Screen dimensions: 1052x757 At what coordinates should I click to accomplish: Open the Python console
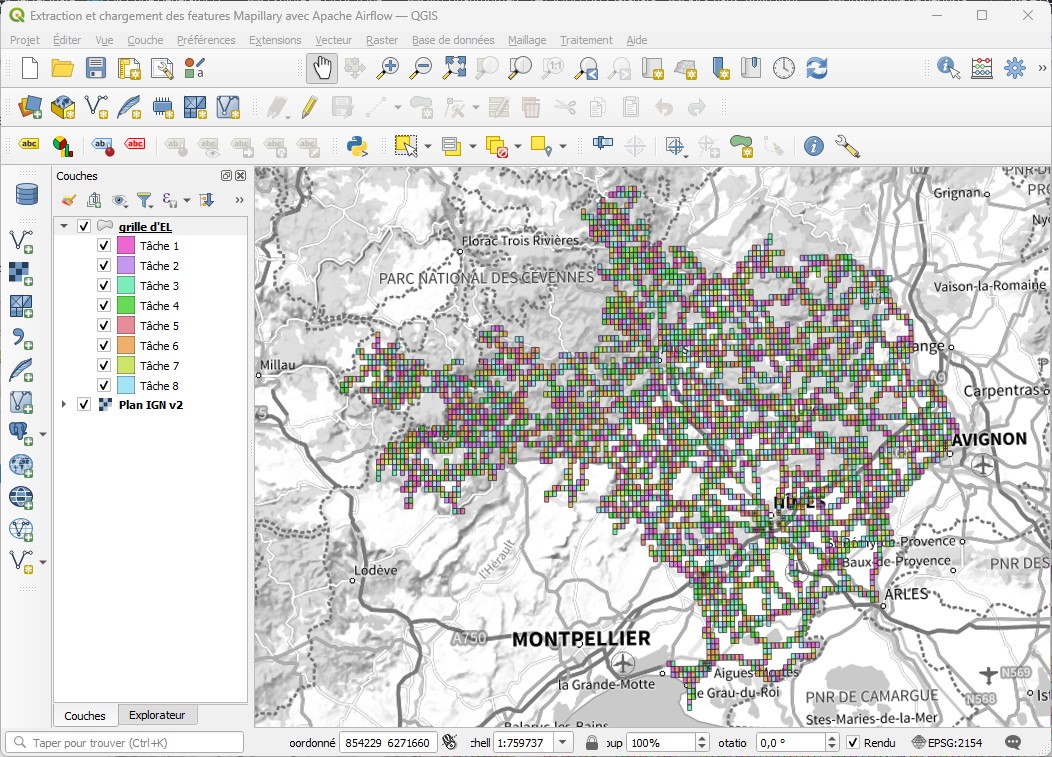coord(357,146)
